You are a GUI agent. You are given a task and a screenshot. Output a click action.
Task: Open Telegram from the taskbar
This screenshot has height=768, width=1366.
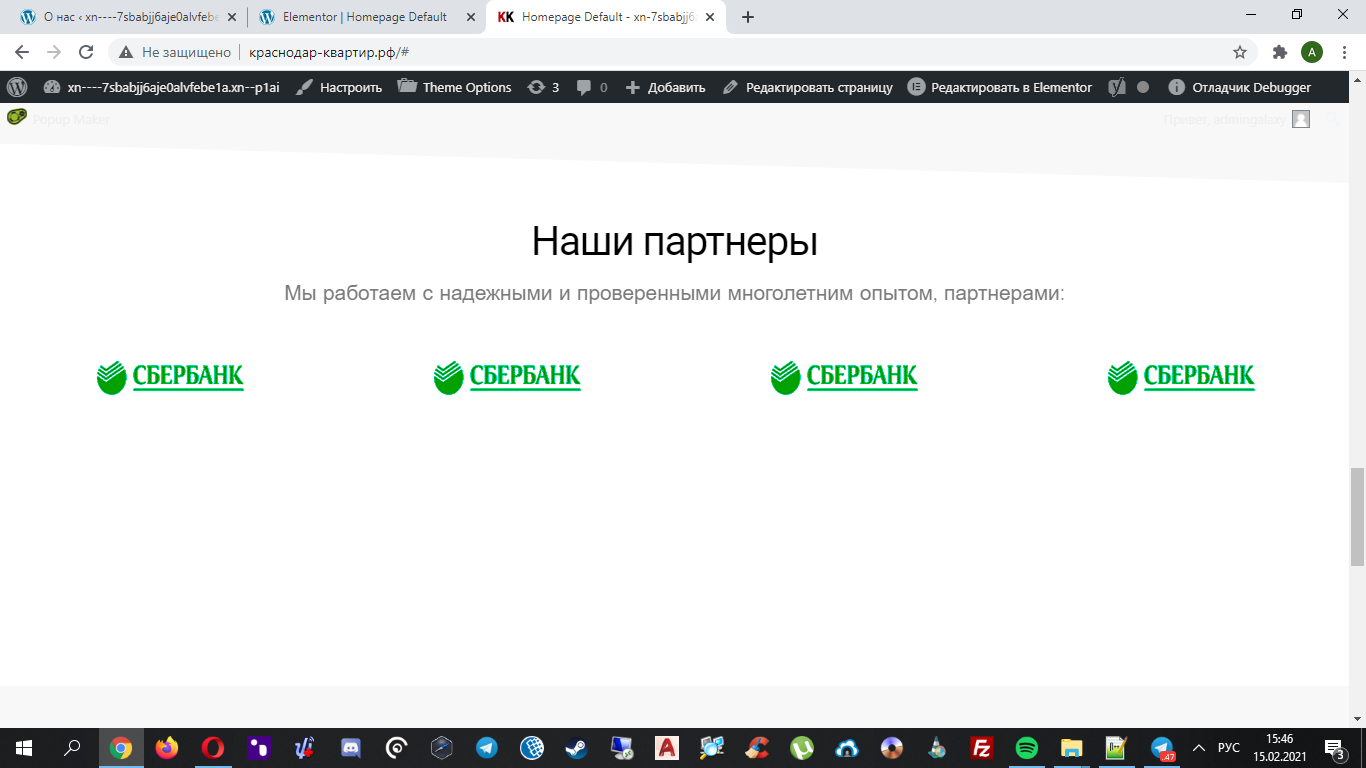pos(487,748)
